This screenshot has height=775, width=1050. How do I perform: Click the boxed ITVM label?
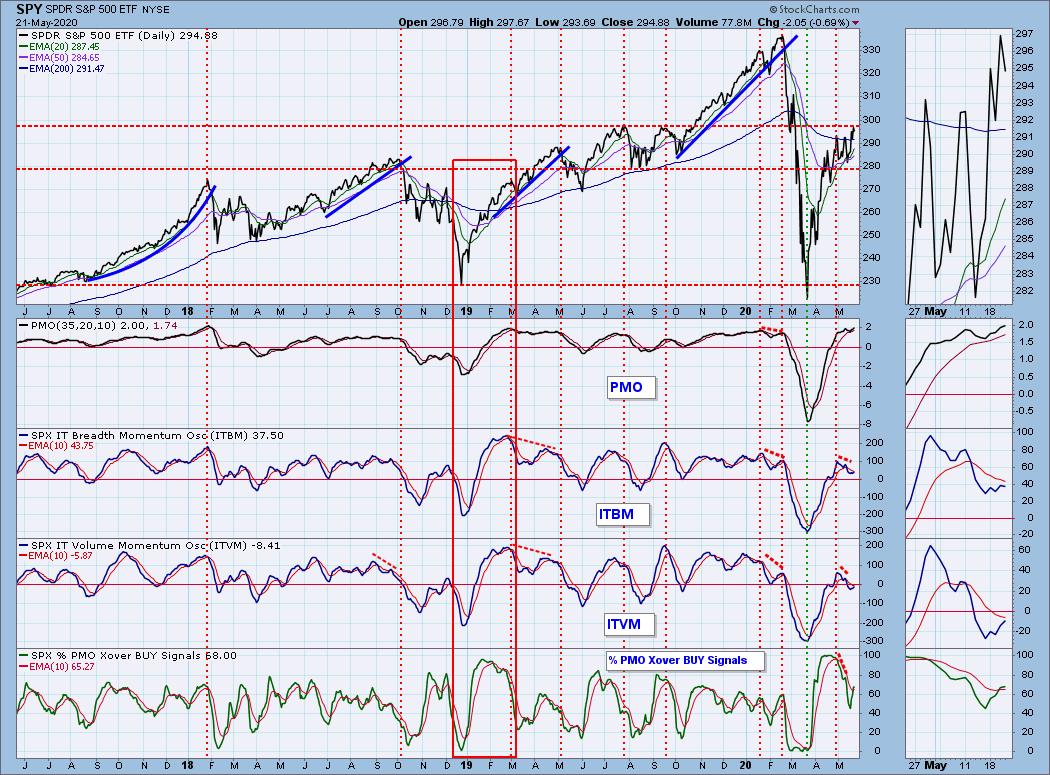coord(628,624)
